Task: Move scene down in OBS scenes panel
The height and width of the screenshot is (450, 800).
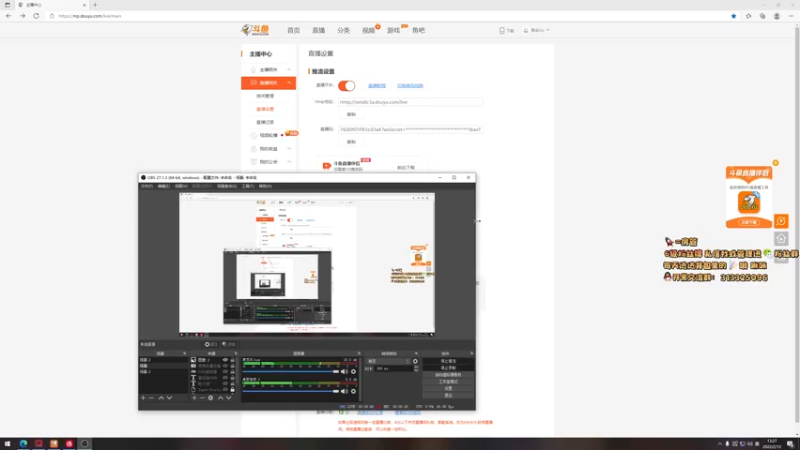Action: click(x=169, y=398)
